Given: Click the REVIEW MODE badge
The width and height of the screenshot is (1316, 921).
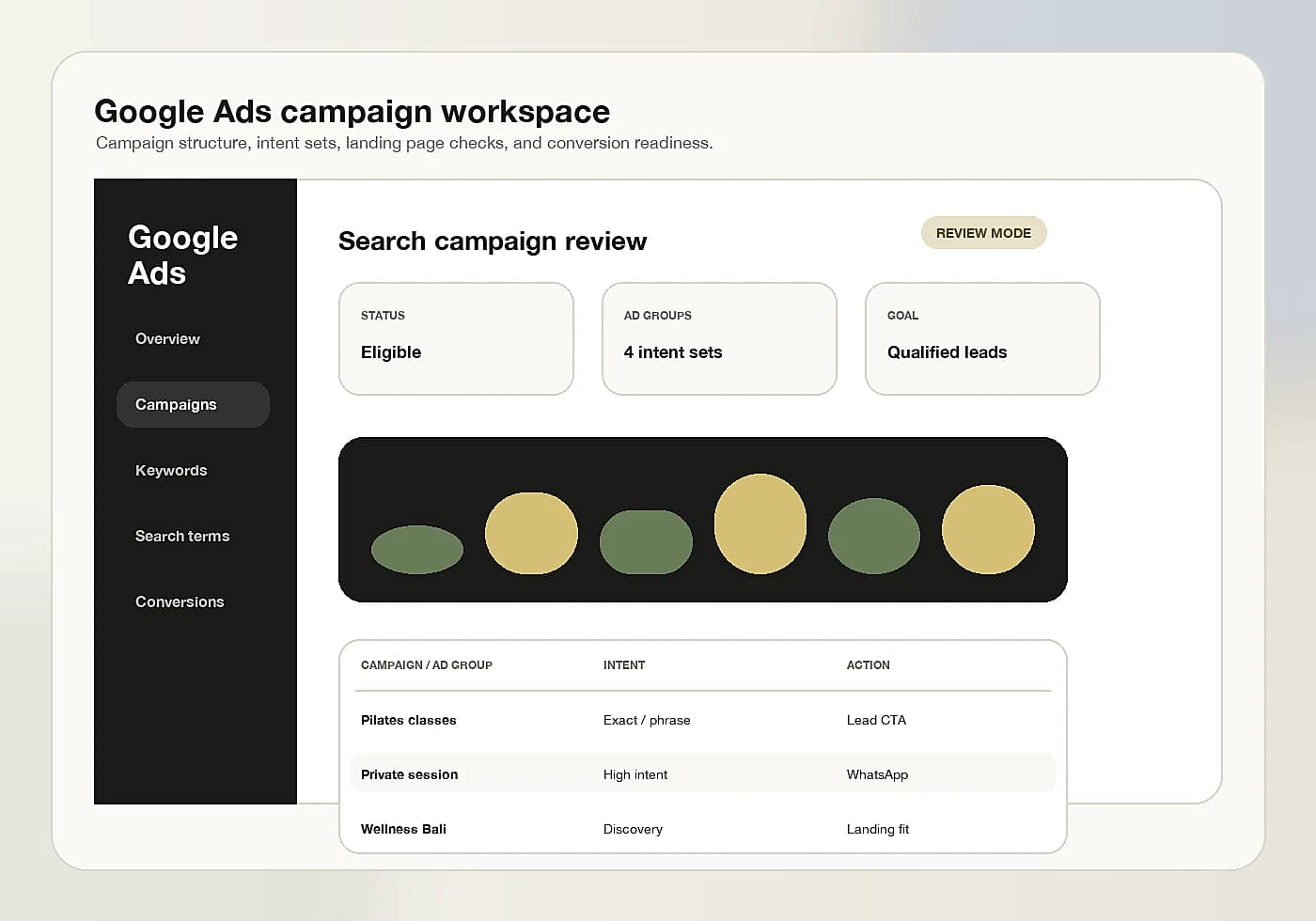Looking at the screenshot, I should (x=983, y=233).
